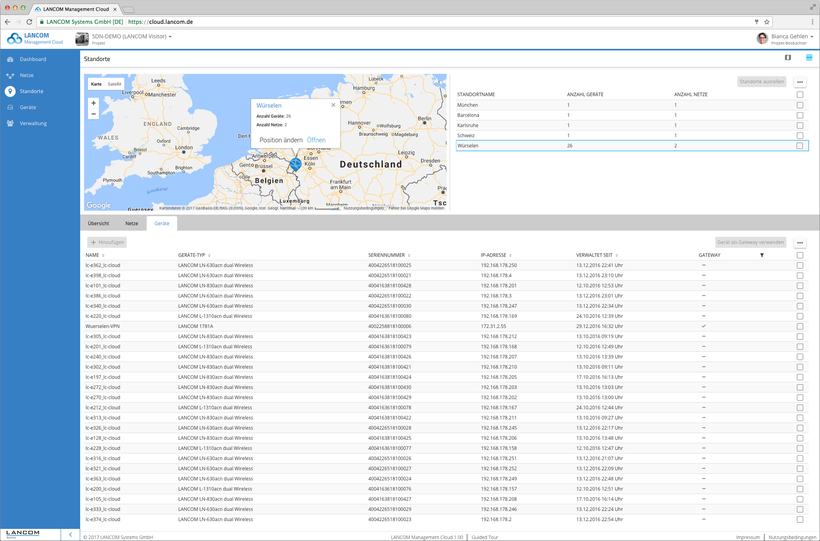Close the Würselen map popup

coord(333,105)
